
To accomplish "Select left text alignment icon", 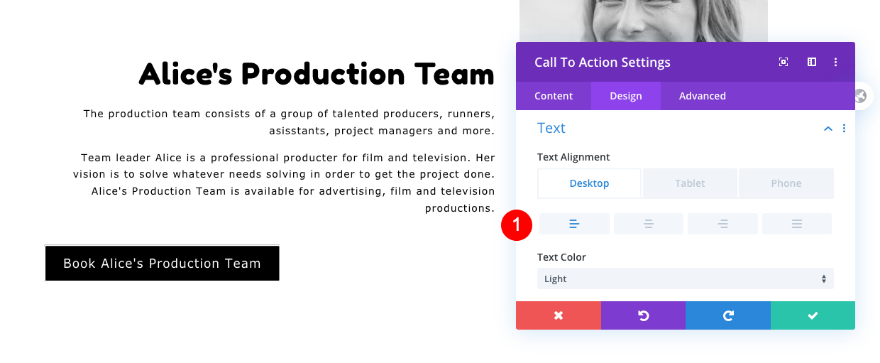I will 574,224.
